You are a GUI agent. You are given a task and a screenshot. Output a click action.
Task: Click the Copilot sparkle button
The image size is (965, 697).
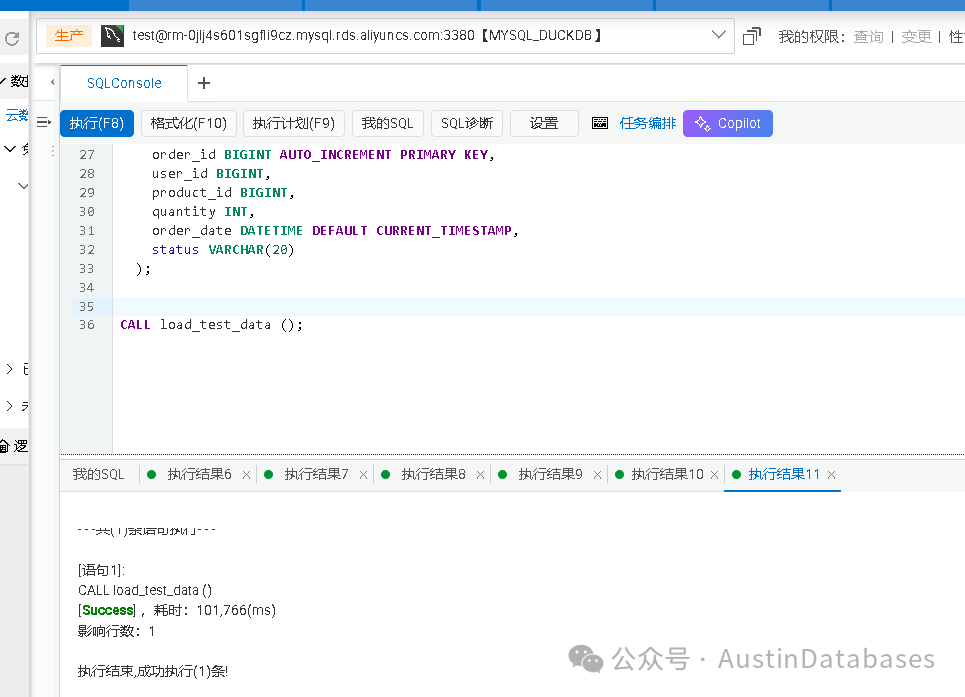point(727,123)
